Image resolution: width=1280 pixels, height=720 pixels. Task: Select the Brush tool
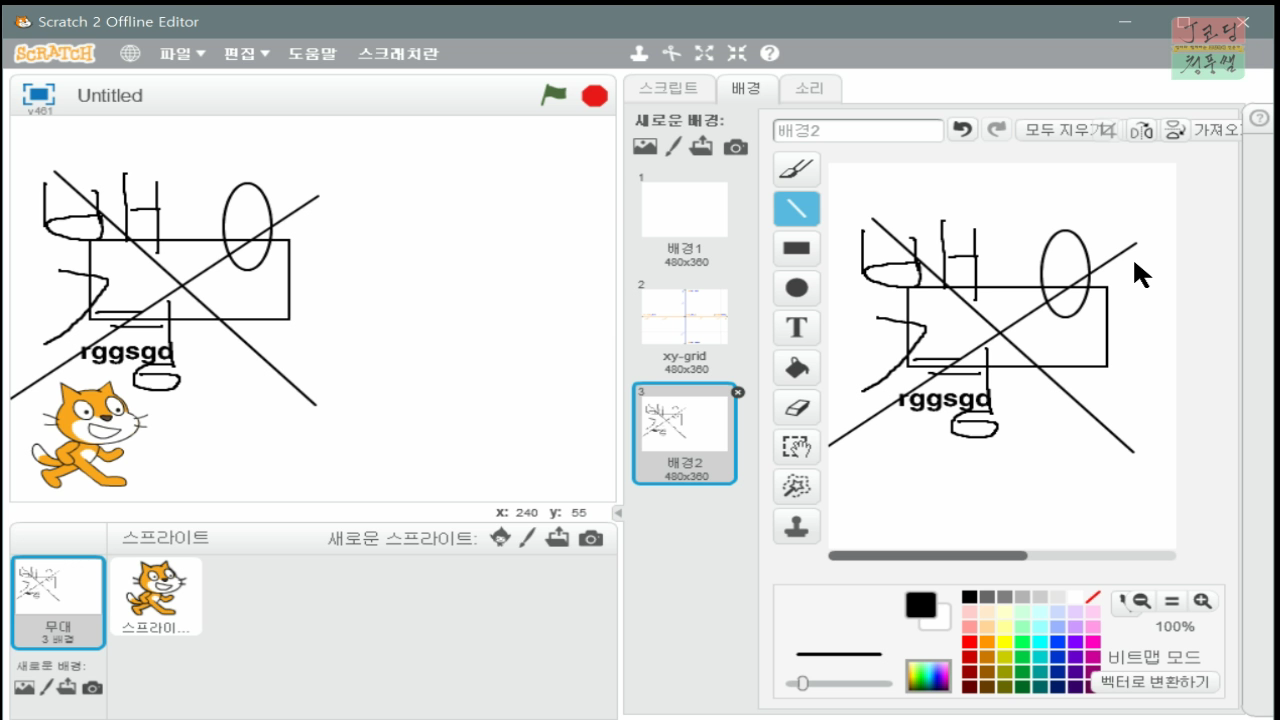(795, 168)
